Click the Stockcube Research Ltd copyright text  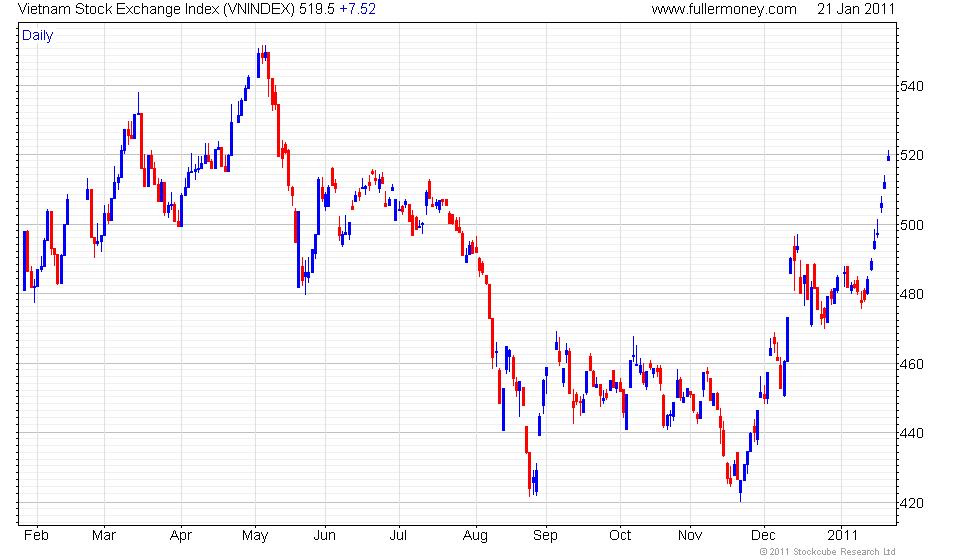click(828, 552)
